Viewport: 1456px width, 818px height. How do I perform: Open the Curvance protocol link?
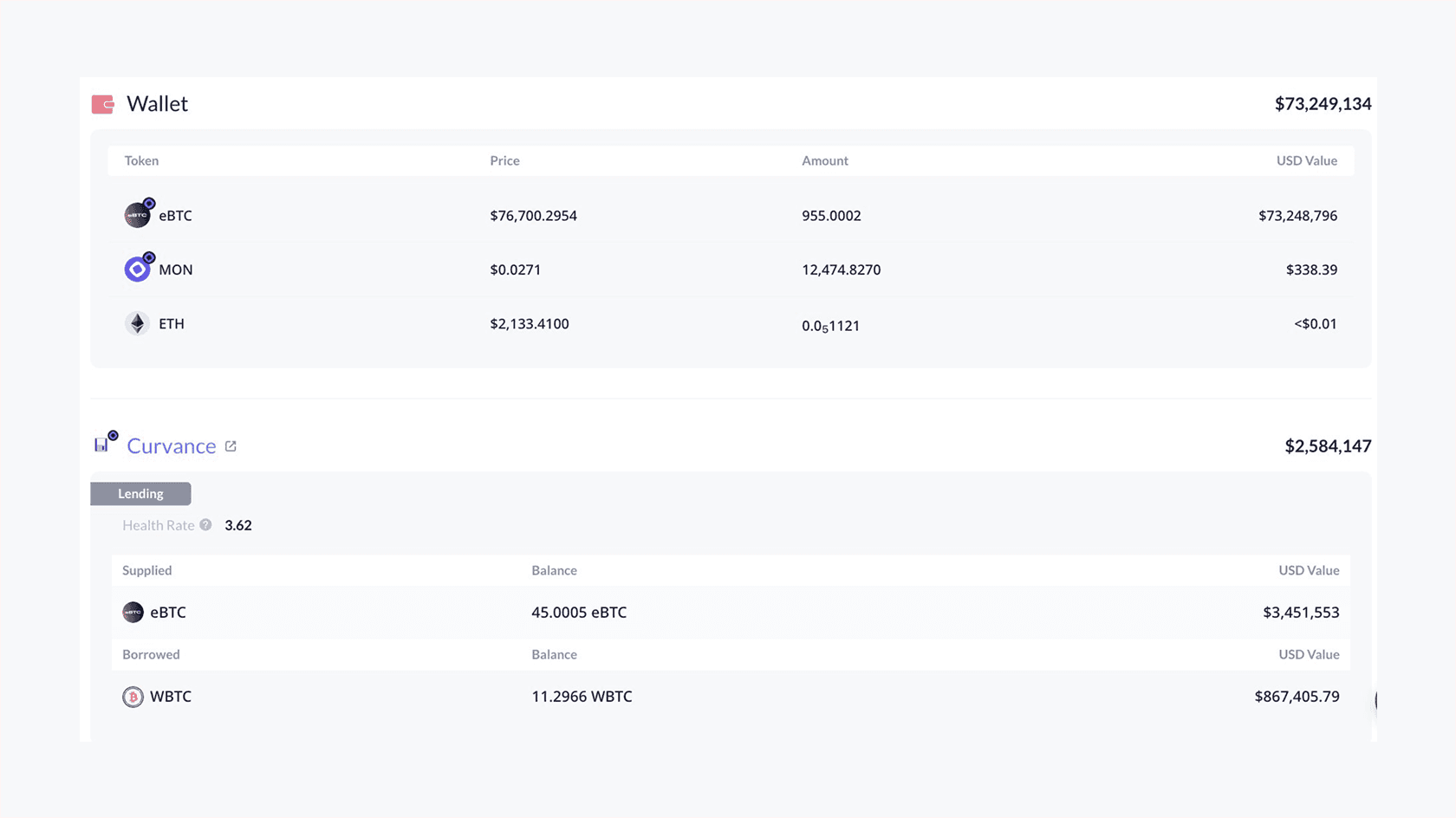(172, 446)
